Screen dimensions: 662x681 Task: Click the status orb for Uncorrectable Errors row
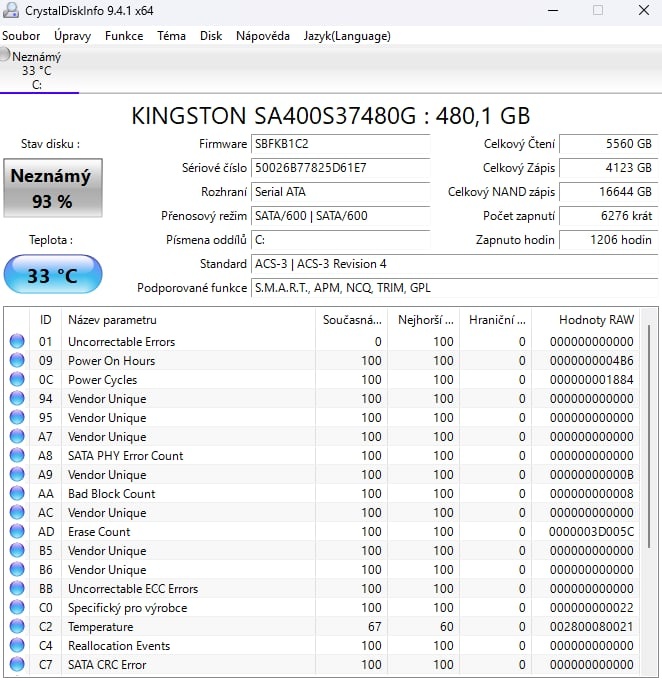click(x=17, y=341)
